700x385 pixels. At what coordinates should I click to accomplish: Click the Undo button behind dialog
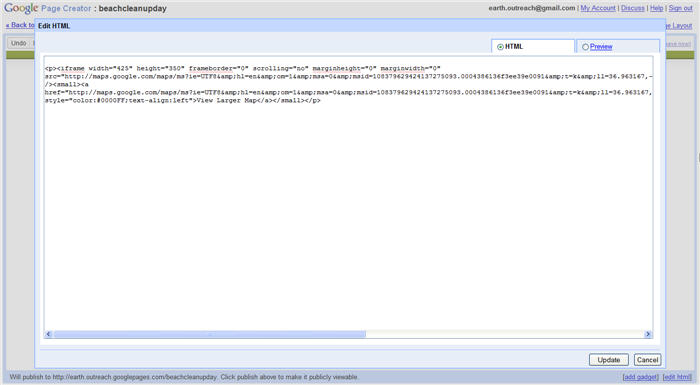(x=19, y=43)
